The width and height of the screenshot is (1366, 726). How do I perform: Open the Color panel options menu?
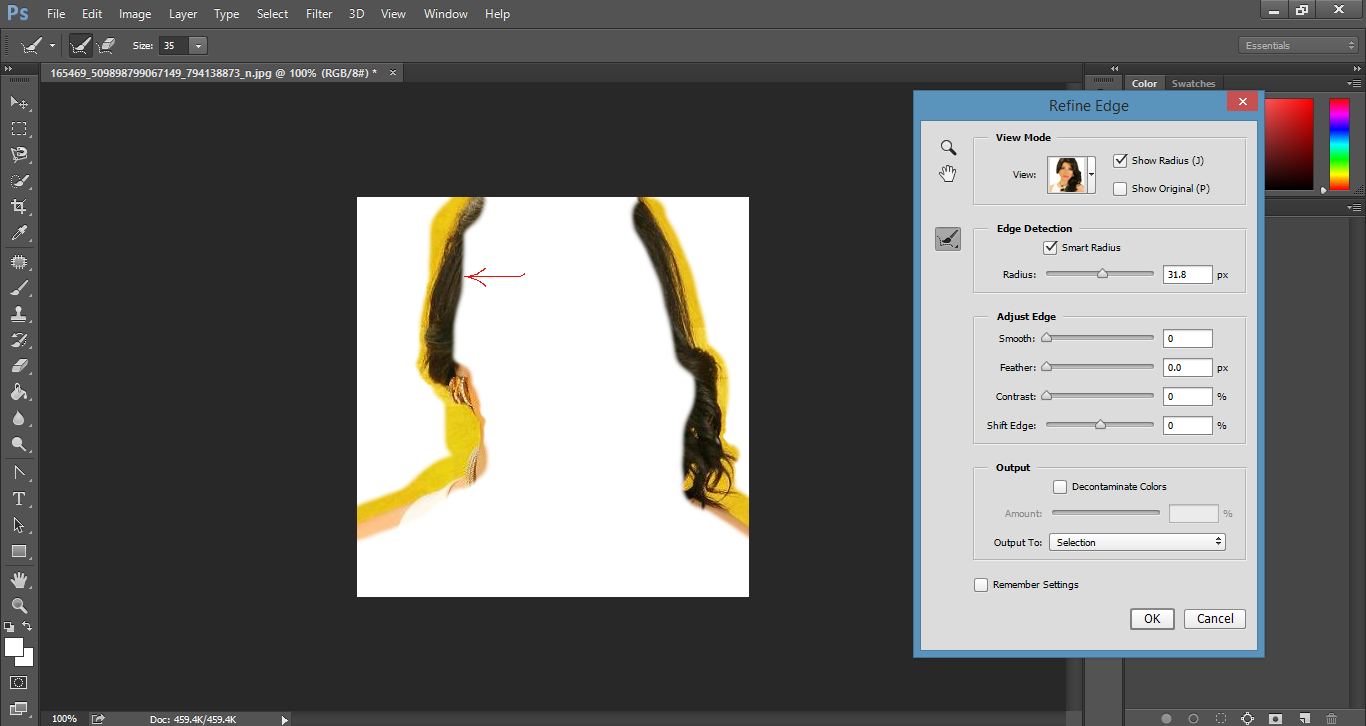tap(1354, 83)
